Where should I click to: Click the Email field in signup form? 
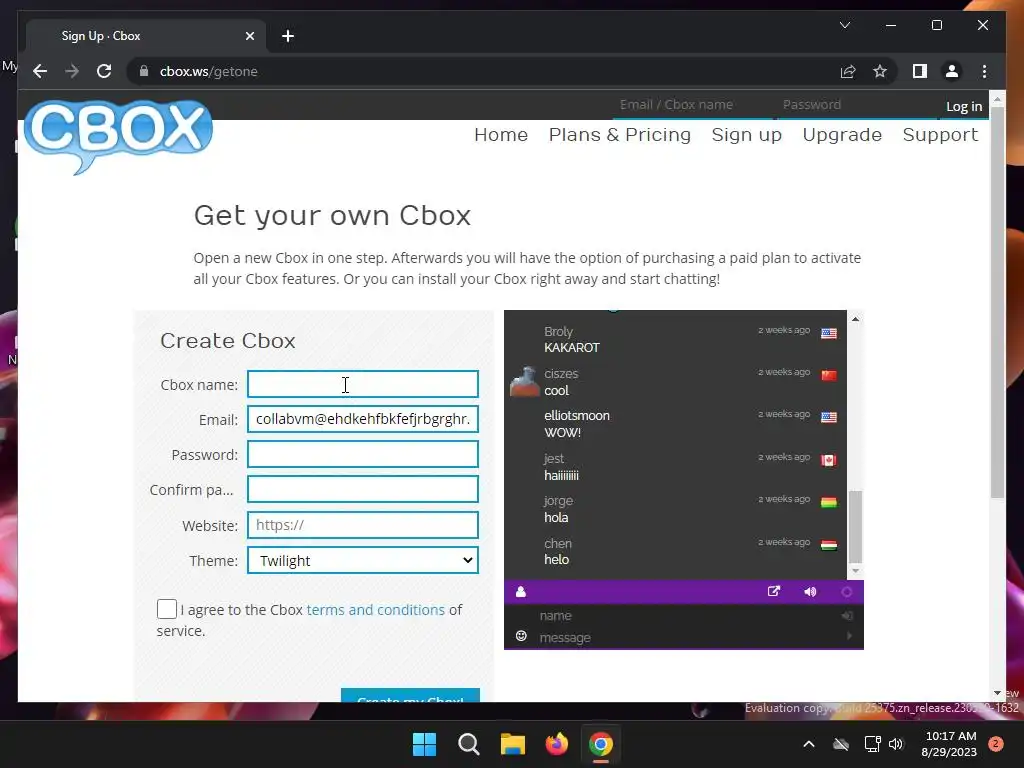point(362,419)
